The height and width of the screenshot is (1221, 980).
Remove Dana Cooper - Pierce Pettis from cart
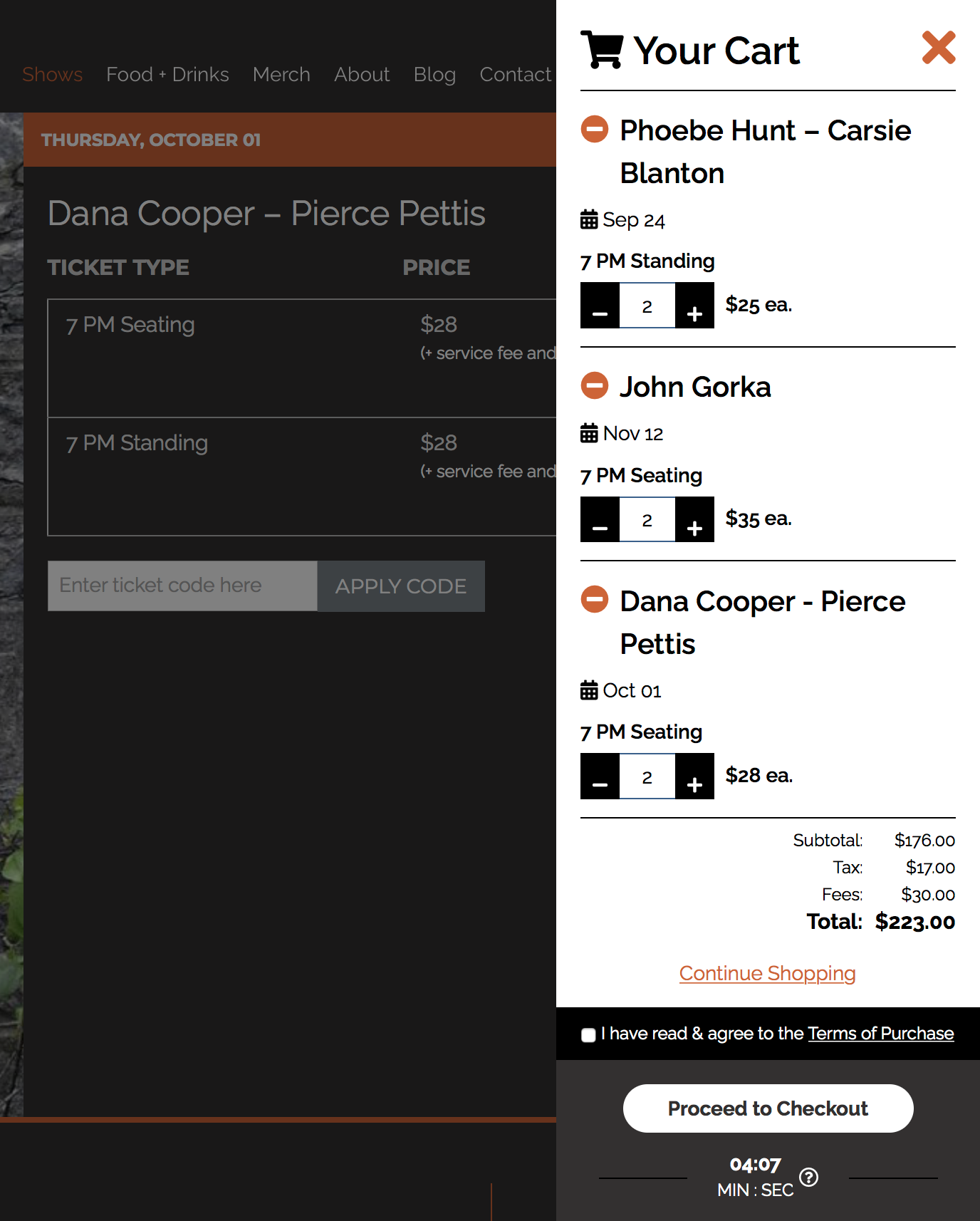[595, 600]
